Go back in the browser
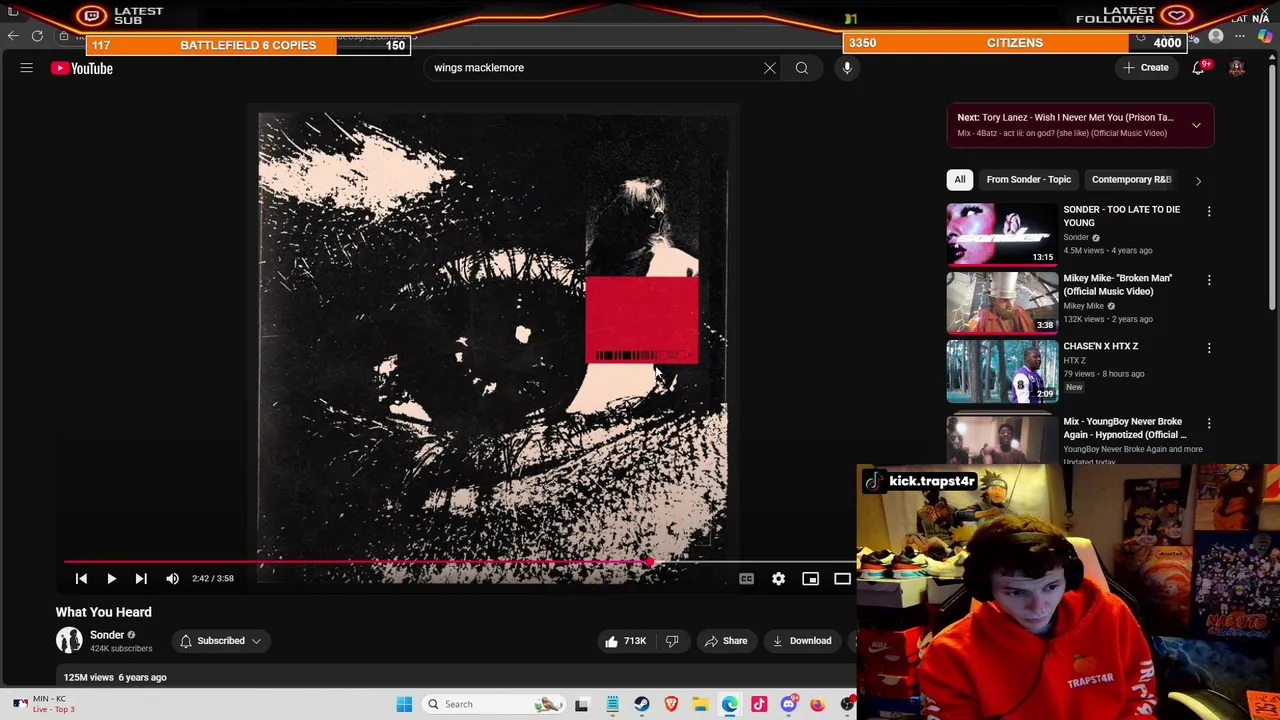 point(13,36)
